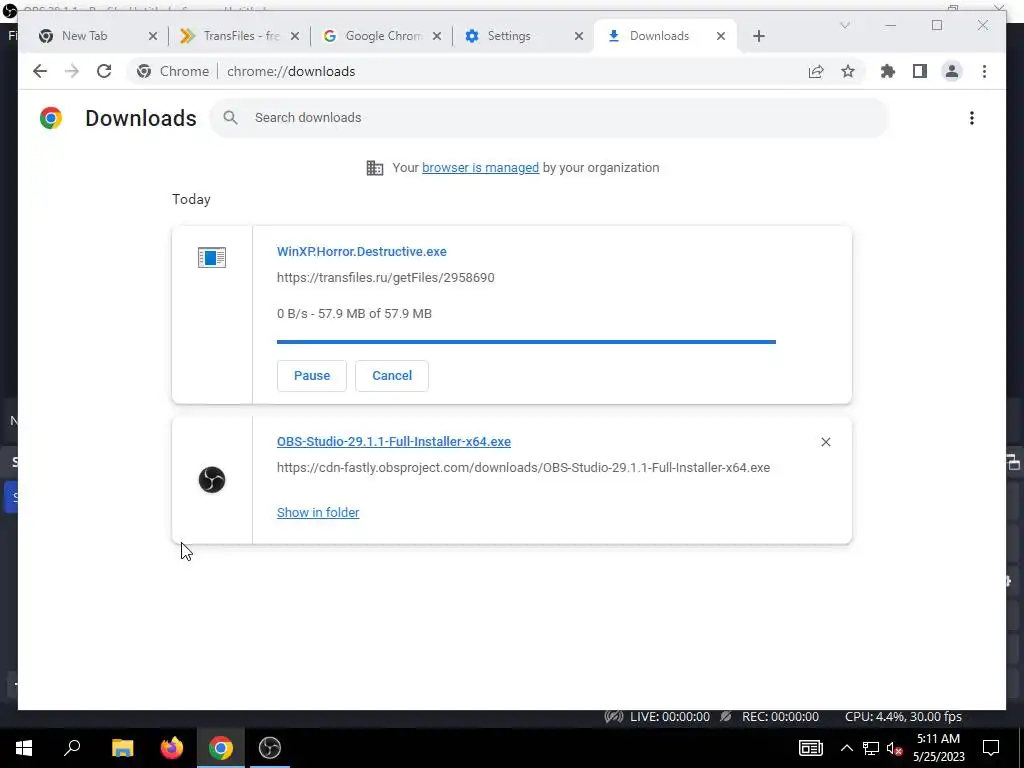
Task: Click Show in folder for OBS installer
Action: pos(318,513)
